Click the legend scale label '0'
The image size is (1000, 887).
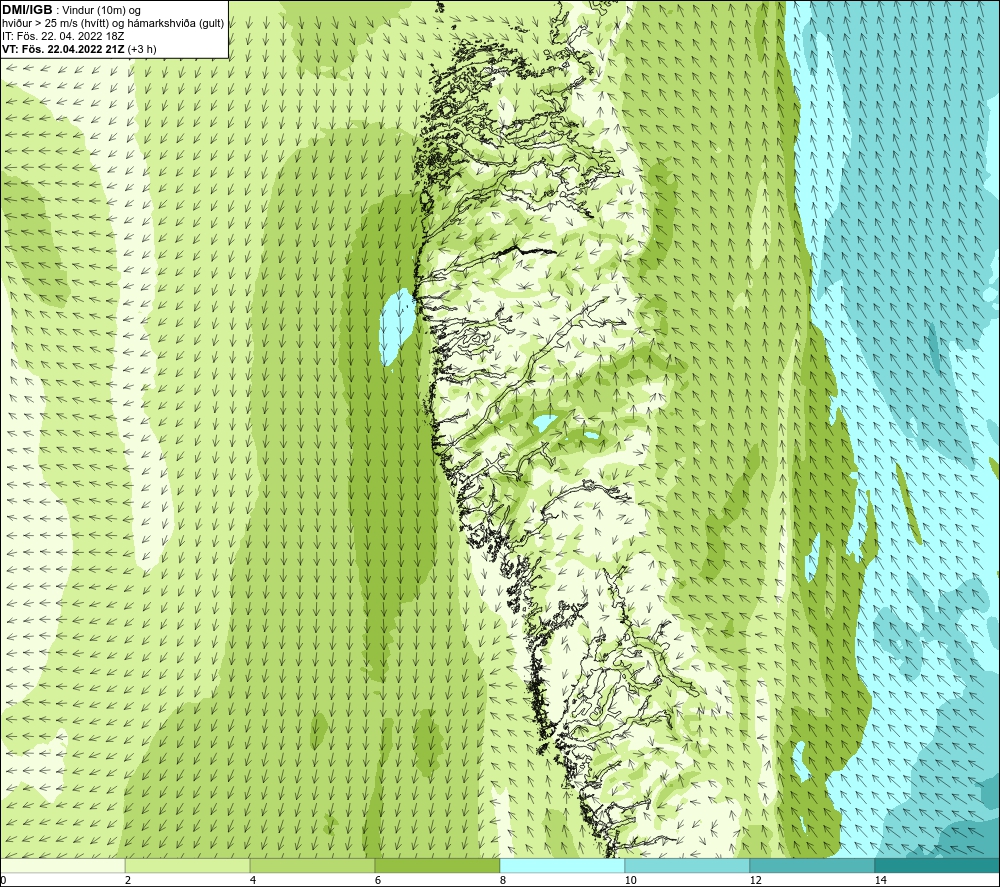[x=3, y=881]
